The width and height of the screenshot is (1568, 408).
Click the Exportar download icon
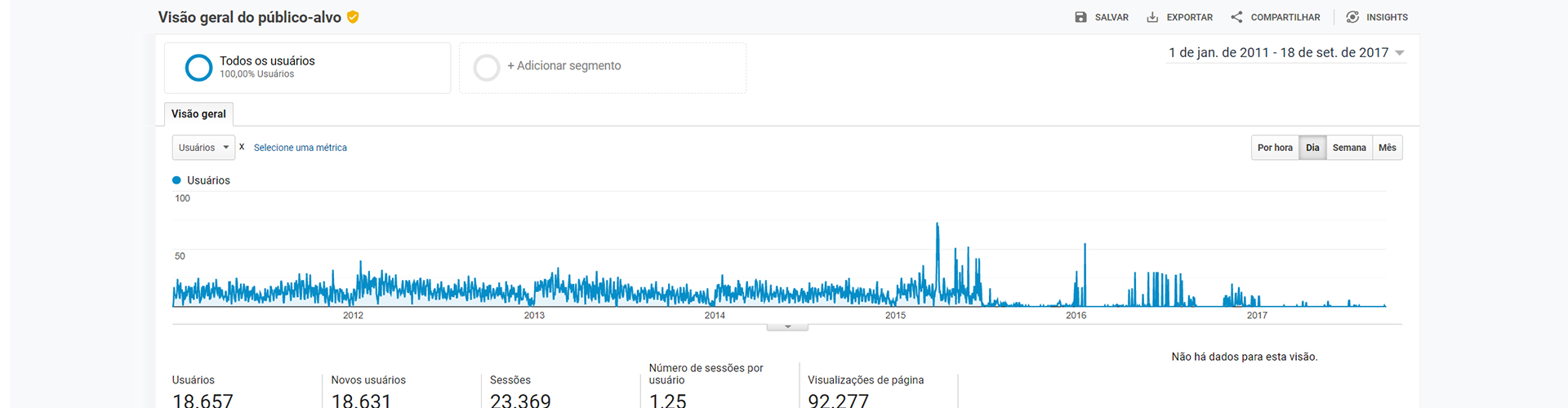1152,17
